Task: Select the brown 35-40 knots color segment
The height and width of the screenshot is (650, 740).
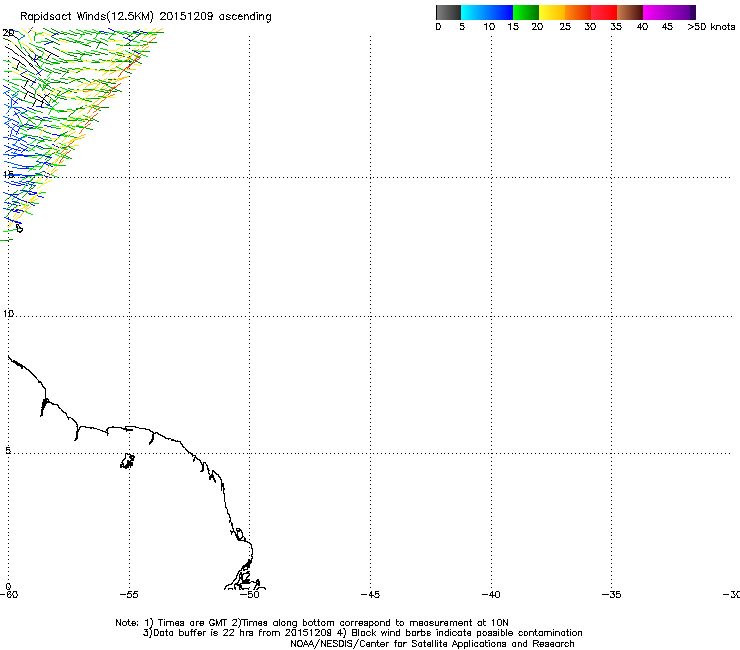Action: (x=630, y=12)
